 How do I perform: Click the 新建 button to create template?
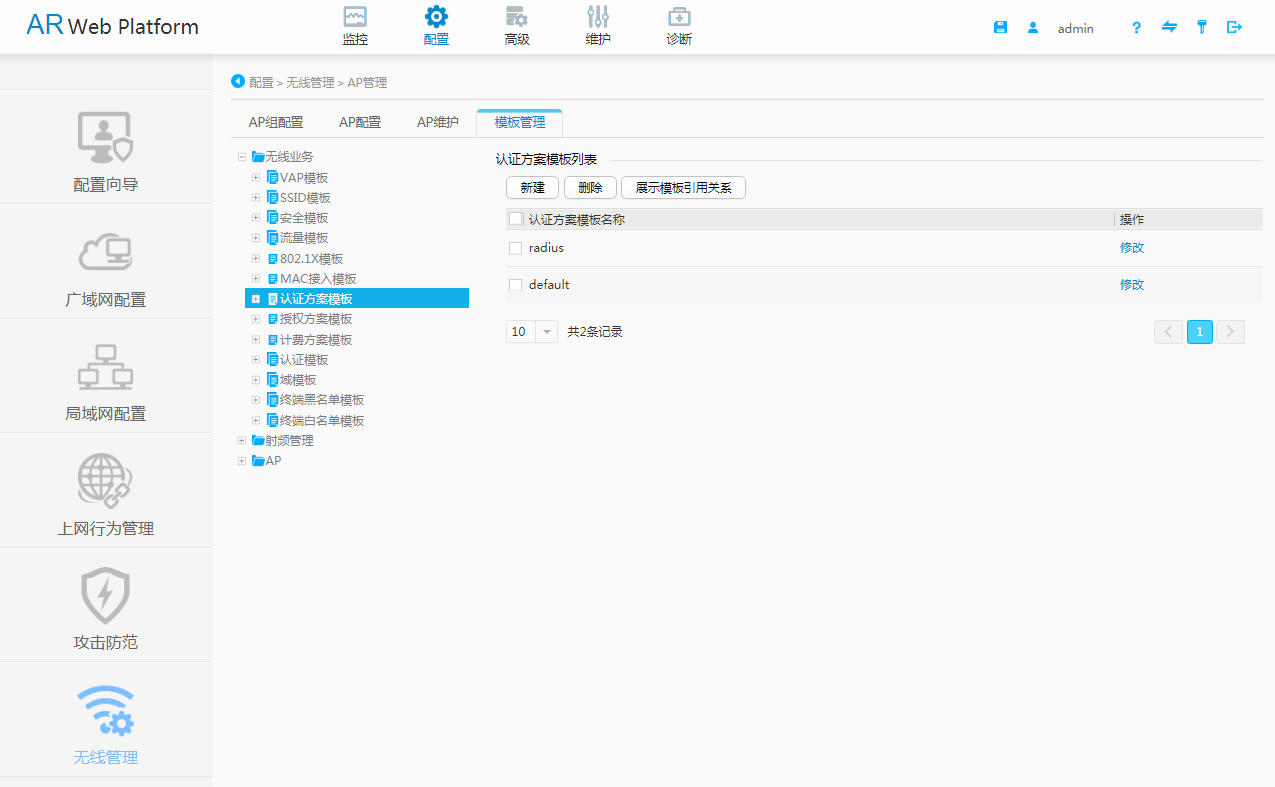(531, 187)
